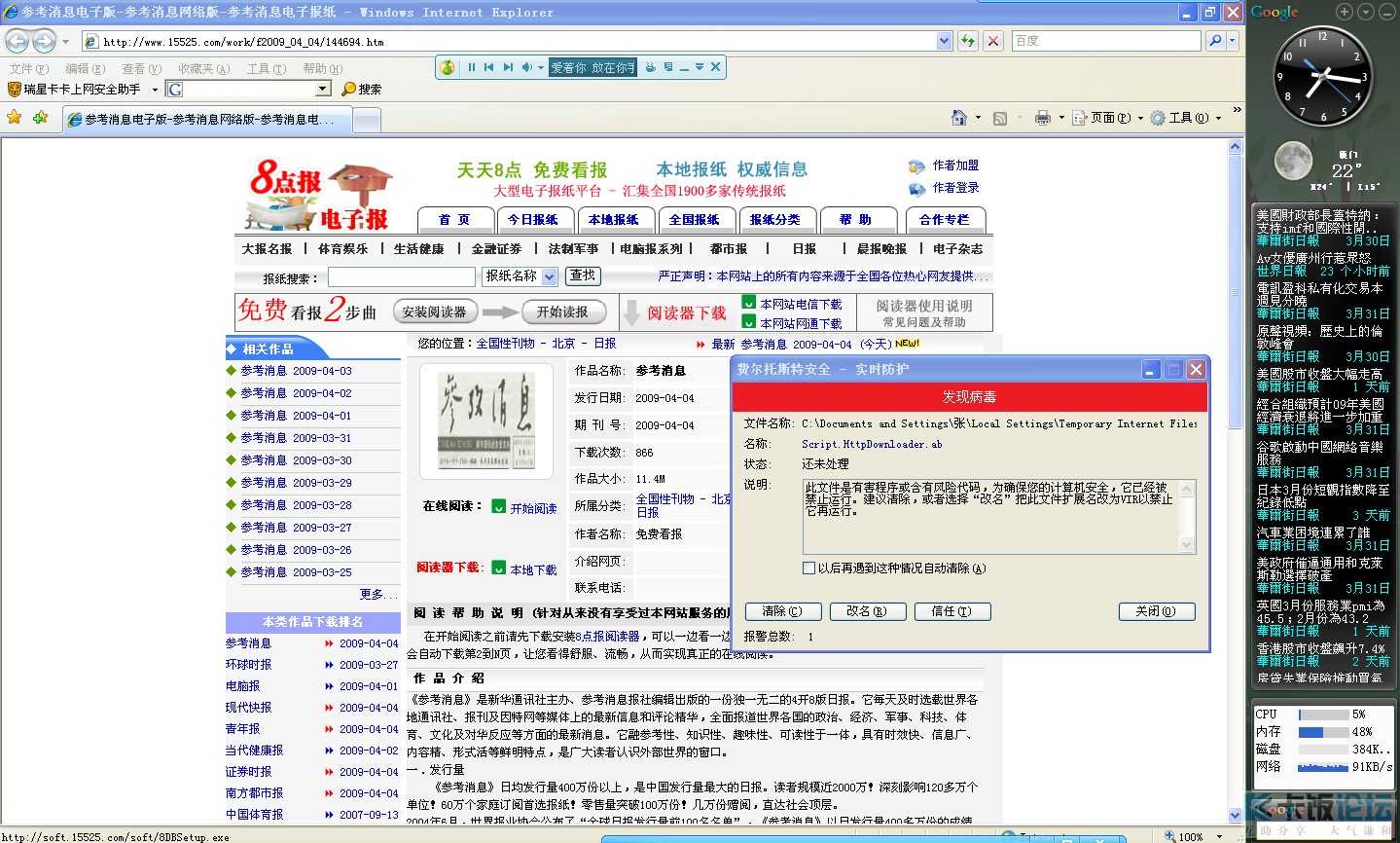The image size is (1400, 843).
Task: Click the Home icon in IE command bar
Action: tap(959, 118)
